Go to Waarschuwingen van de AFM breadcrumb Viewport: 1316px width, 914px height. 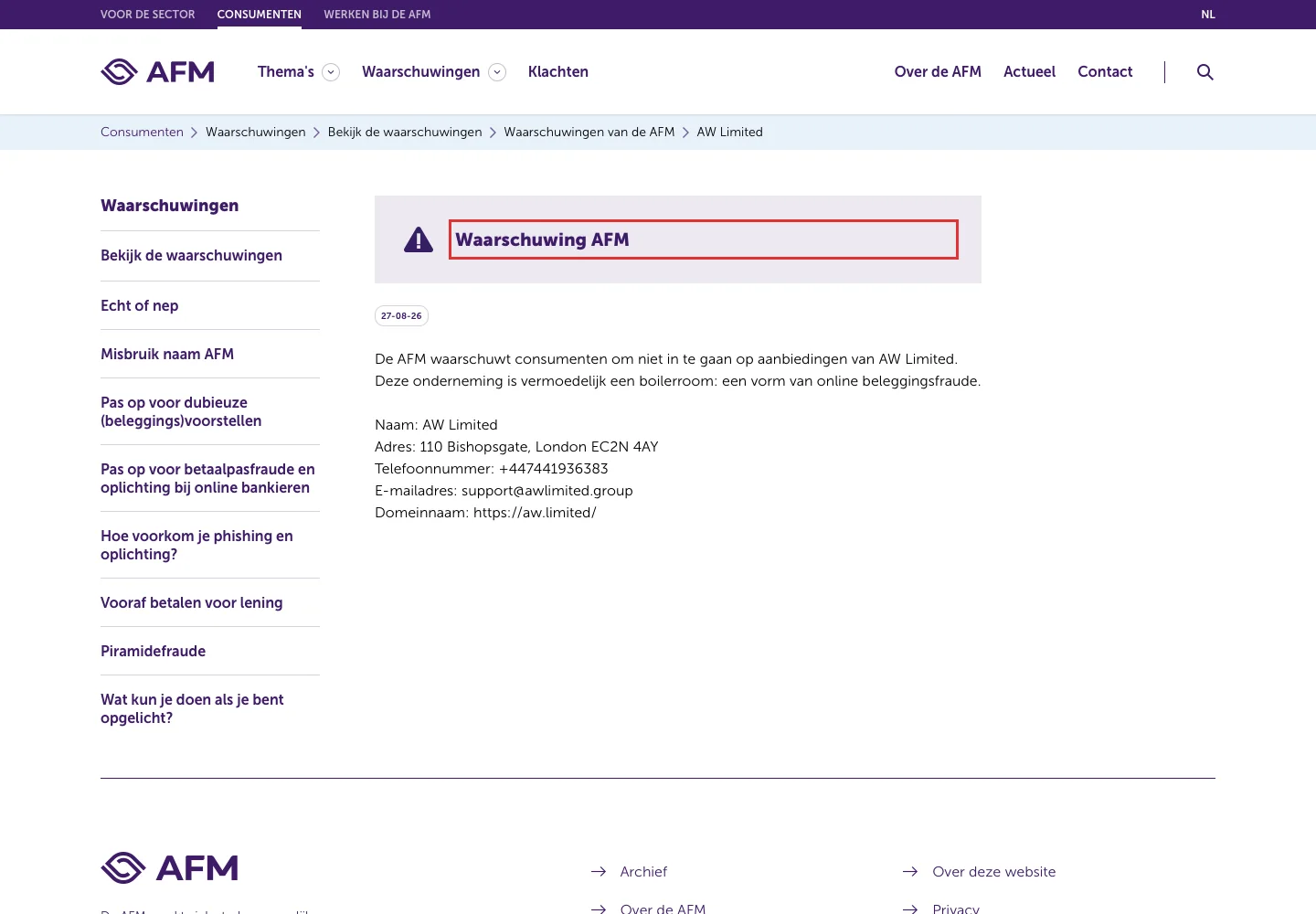pos(589,132)
